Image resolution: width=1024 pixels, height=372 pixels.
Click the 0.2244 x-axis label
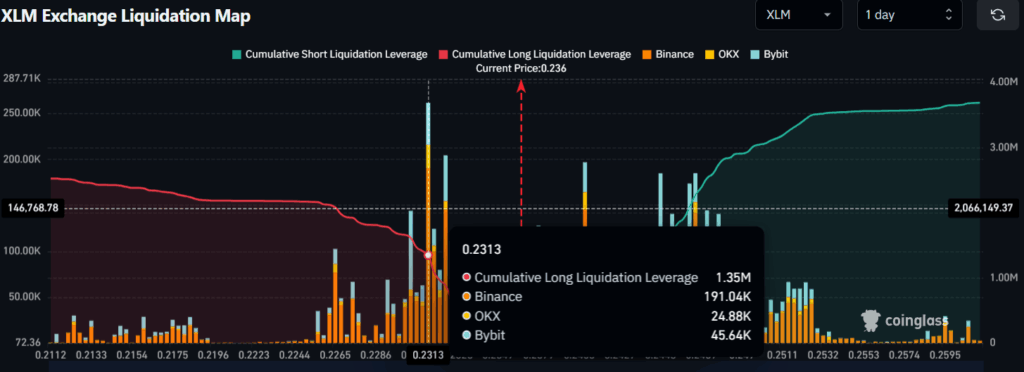[x=295, y=356]
